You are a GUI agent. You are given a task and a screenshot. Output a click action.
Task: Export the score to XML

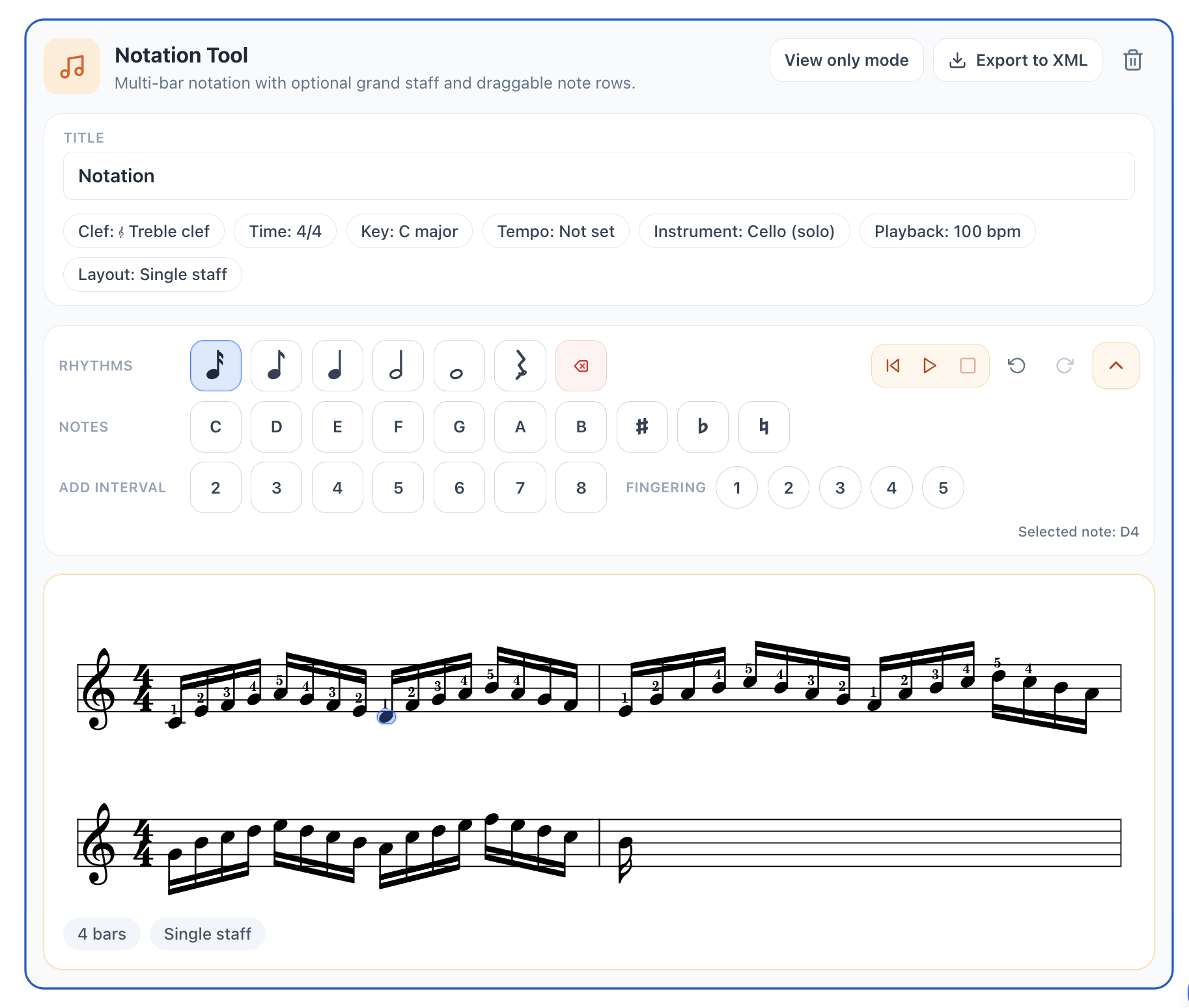1016,60
